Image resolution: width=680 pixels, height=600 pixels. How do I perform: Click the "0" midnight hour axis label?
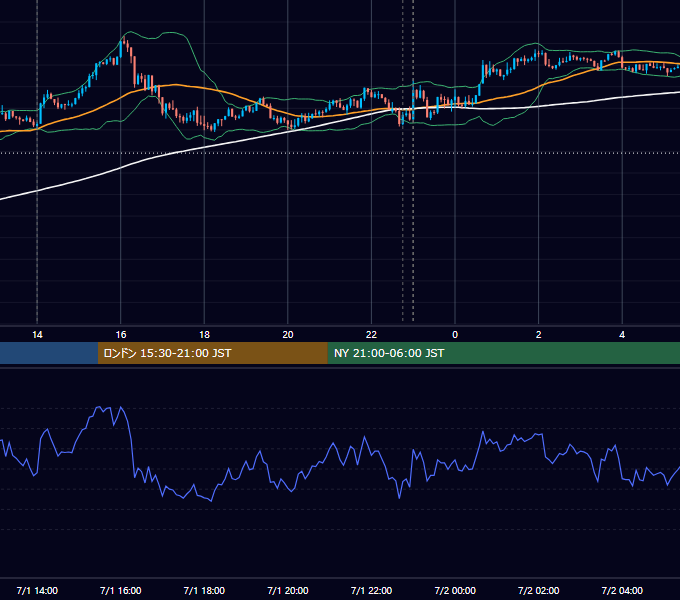(455, 335)
